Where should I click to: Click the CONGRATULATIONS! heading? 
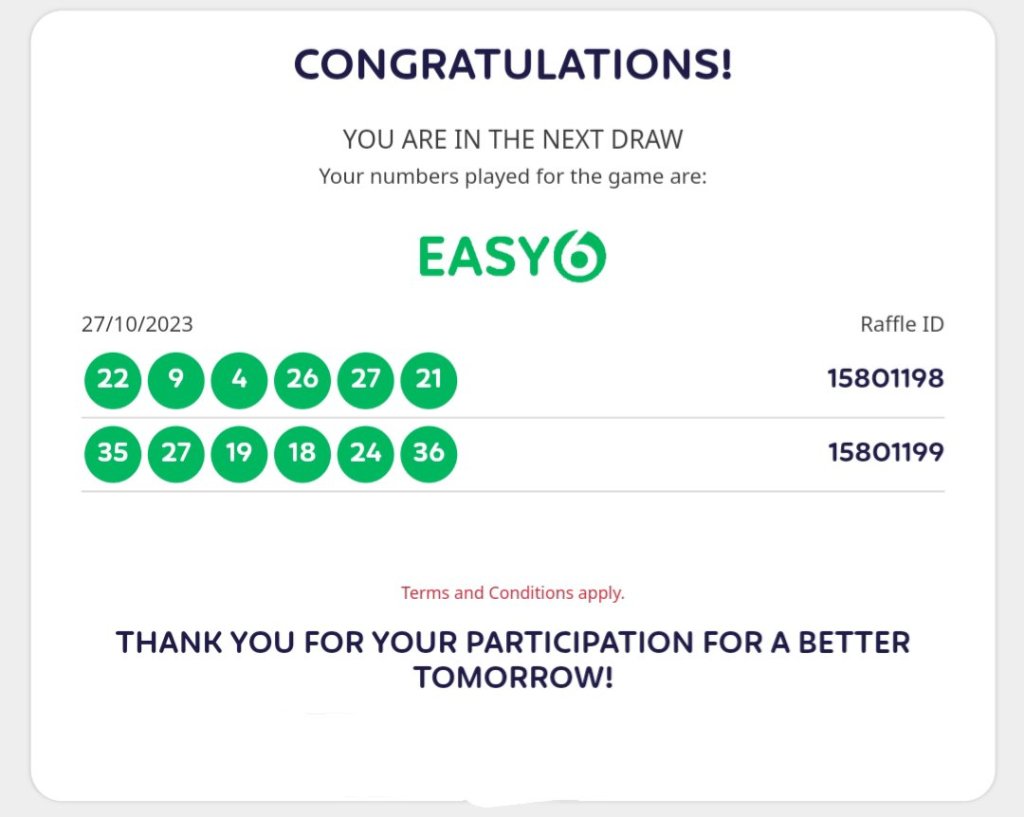[513, 66]
